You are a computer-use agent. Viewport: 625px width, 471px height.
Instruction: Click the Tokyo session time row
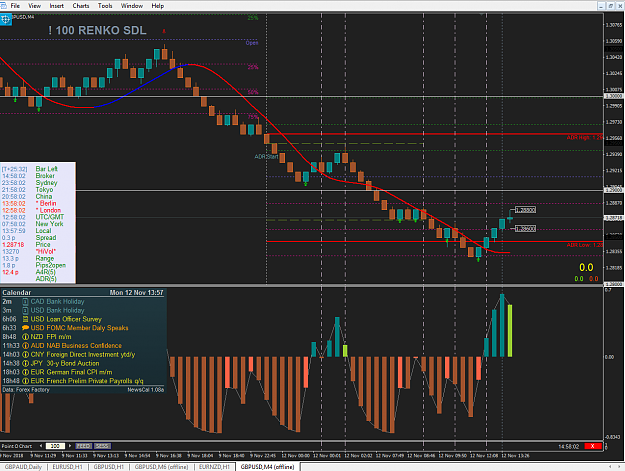[x=28, y=190]
